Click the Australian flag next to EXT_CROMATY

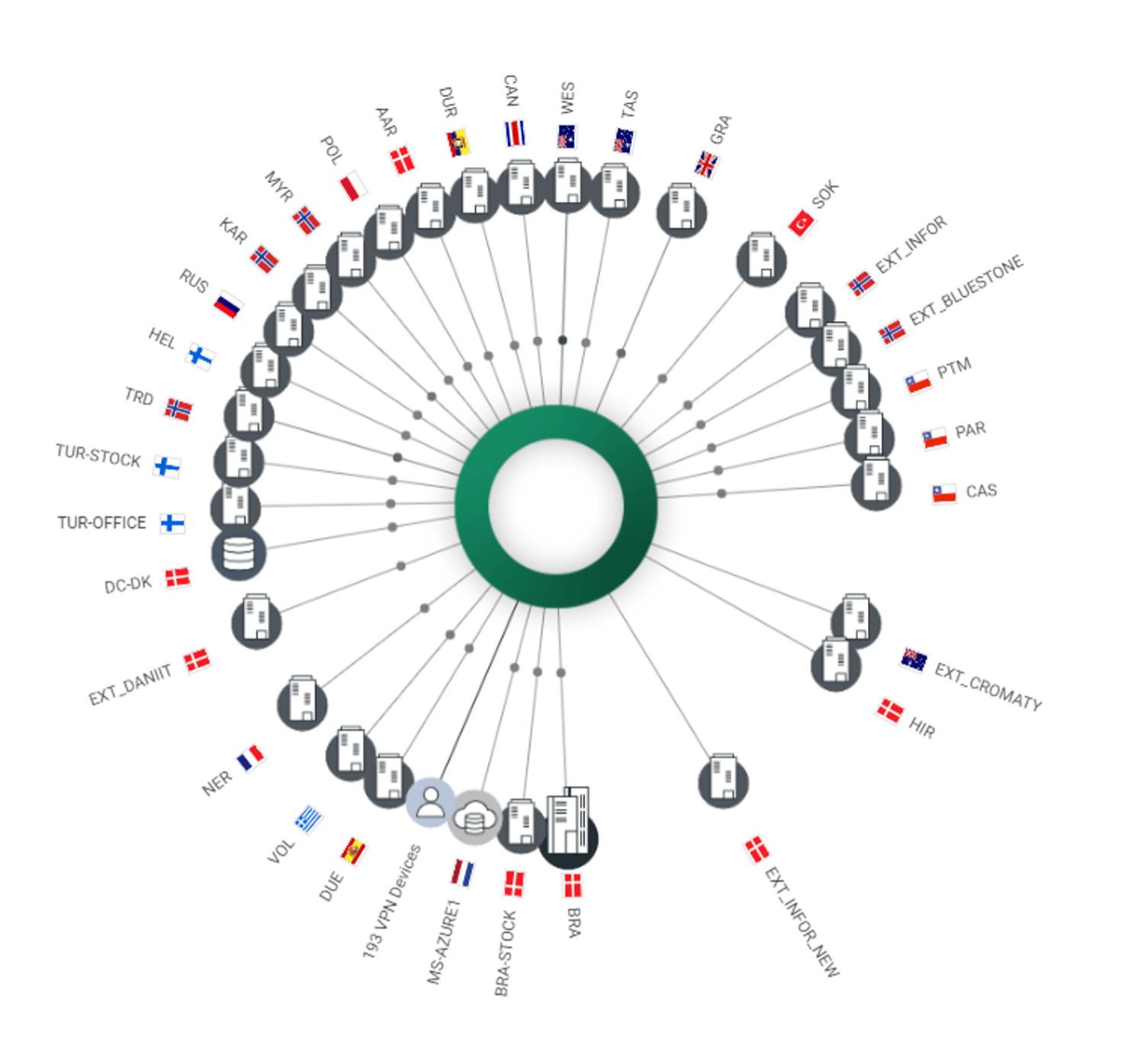click(914, 661)
